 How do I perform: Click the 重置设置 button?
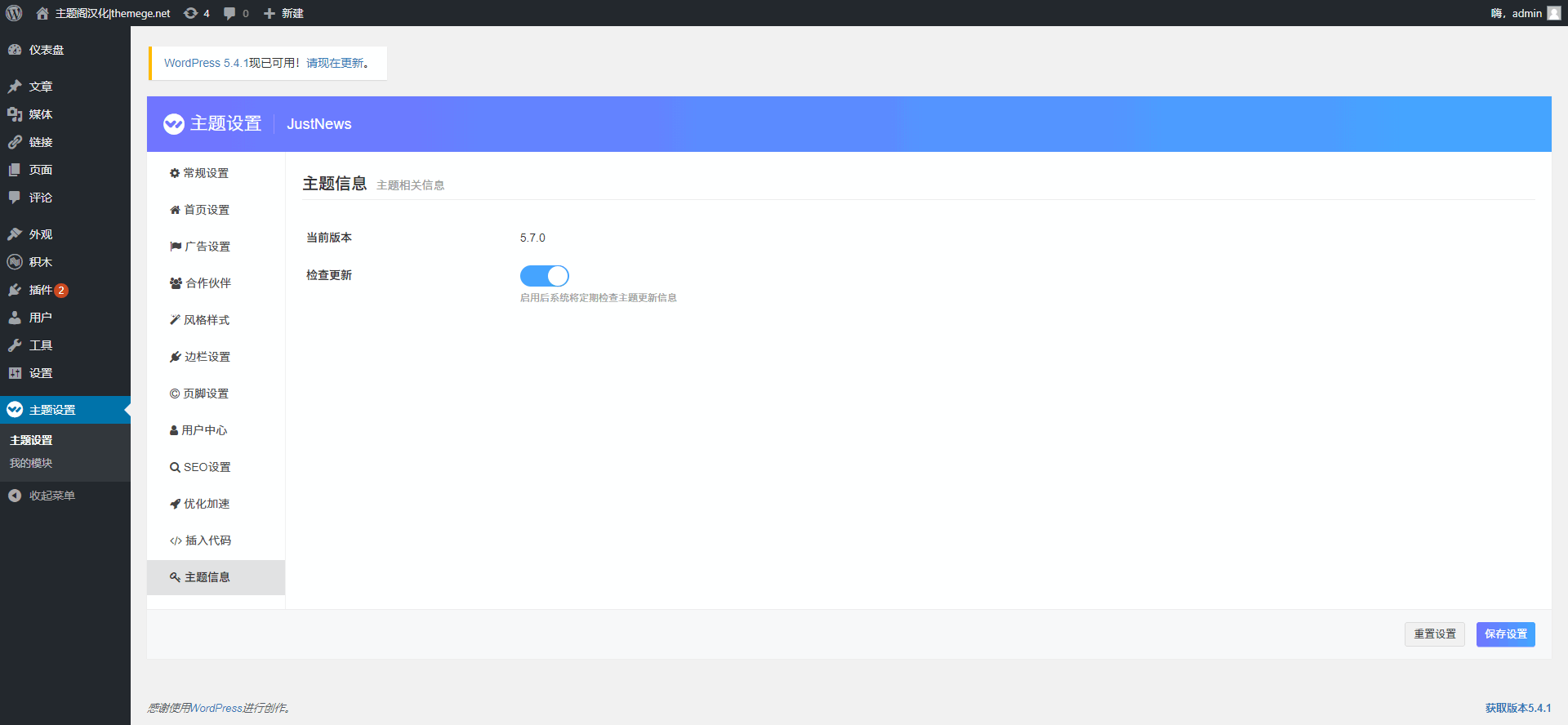pos(1435,634)
